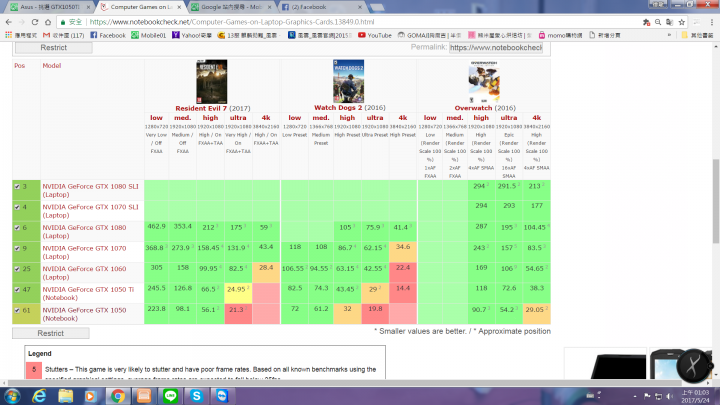This screenshot has width=720, height=405.
Task: Open the media player taskbar icon
Action: click(x=90, y=396)
